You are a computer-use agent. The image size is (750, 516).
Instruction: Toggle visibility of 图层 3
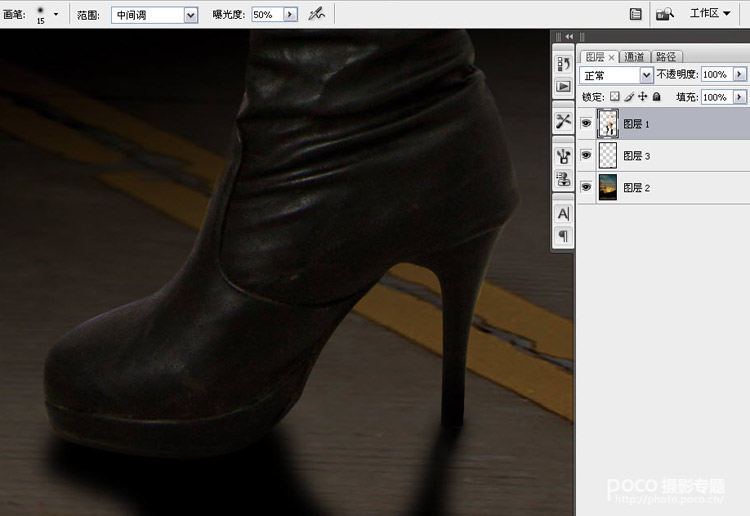click(586, 156)
